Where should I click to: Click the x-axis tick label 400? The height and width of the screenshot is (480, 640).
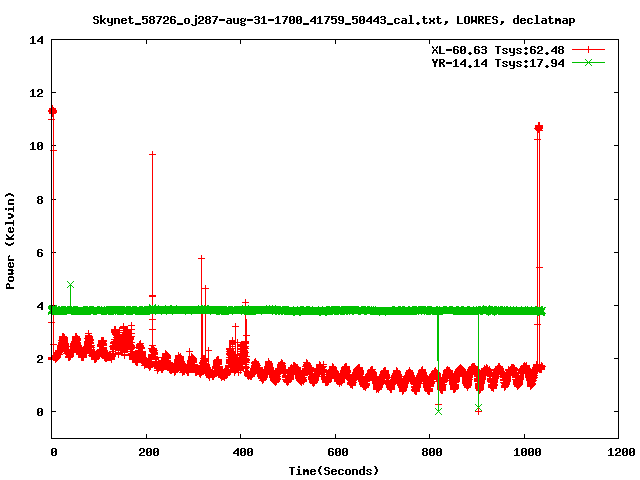(x=243, y=452)
